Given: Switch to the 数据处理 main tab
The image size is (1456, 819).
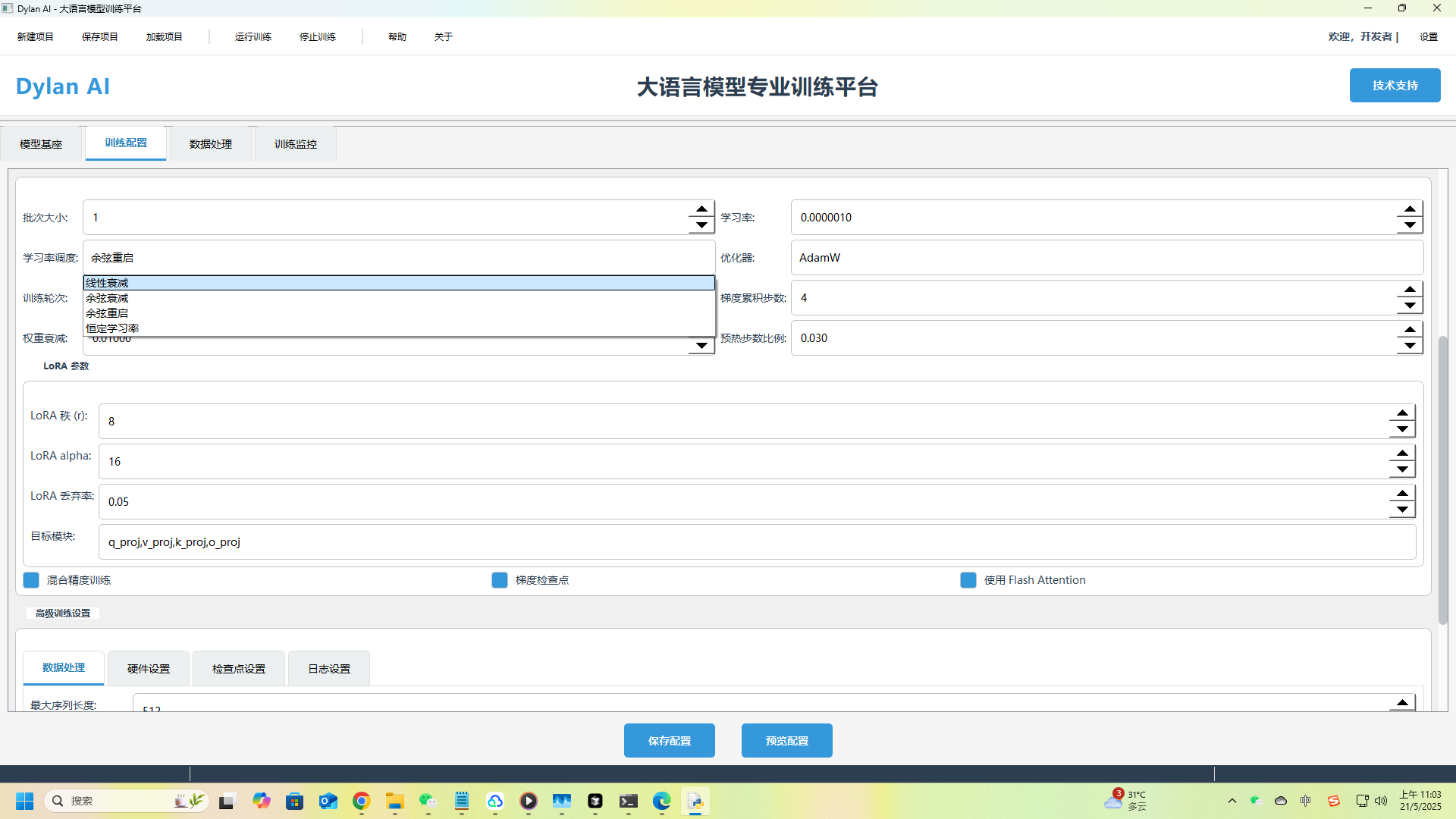Looking at the screenshot, I should click(x=211, y=144).
